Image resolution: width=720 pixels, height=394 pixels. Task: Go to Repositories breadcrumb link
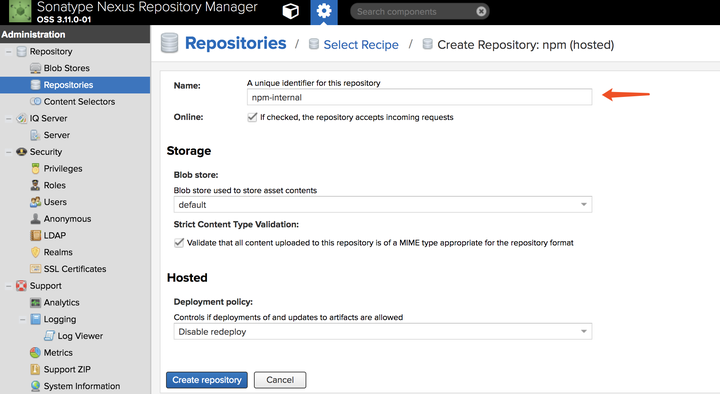(235, 43)
